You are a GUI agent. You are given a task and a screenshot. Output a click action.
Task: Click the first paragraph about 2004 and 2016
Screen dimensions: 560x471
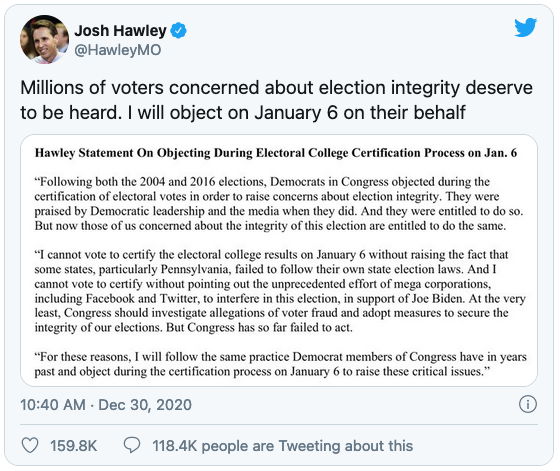click(x=279, y=204)
